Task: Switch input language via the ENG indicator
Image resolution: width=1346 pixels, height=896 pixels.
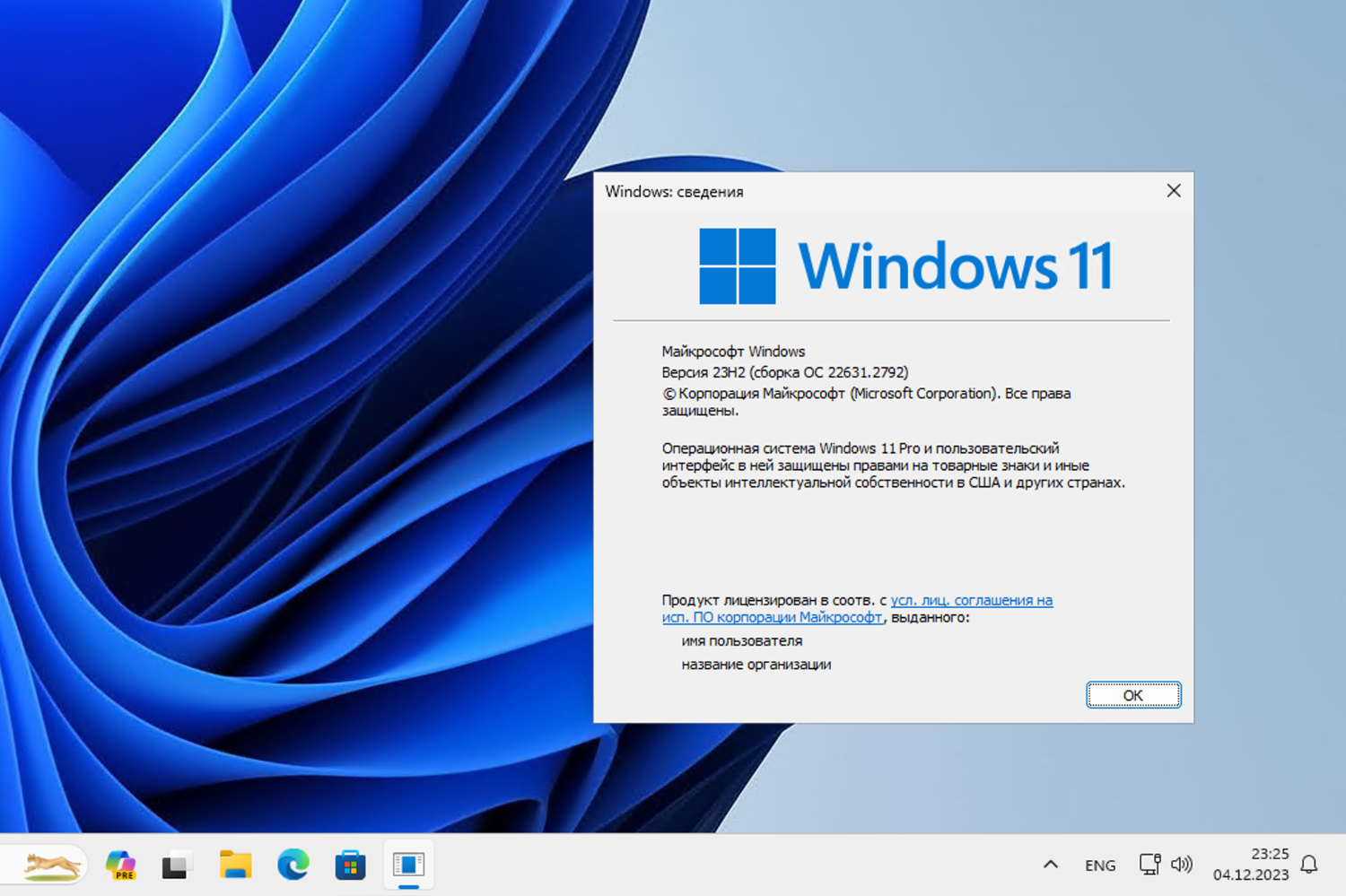Action: pyautogui.click(x=1099, y=865)
